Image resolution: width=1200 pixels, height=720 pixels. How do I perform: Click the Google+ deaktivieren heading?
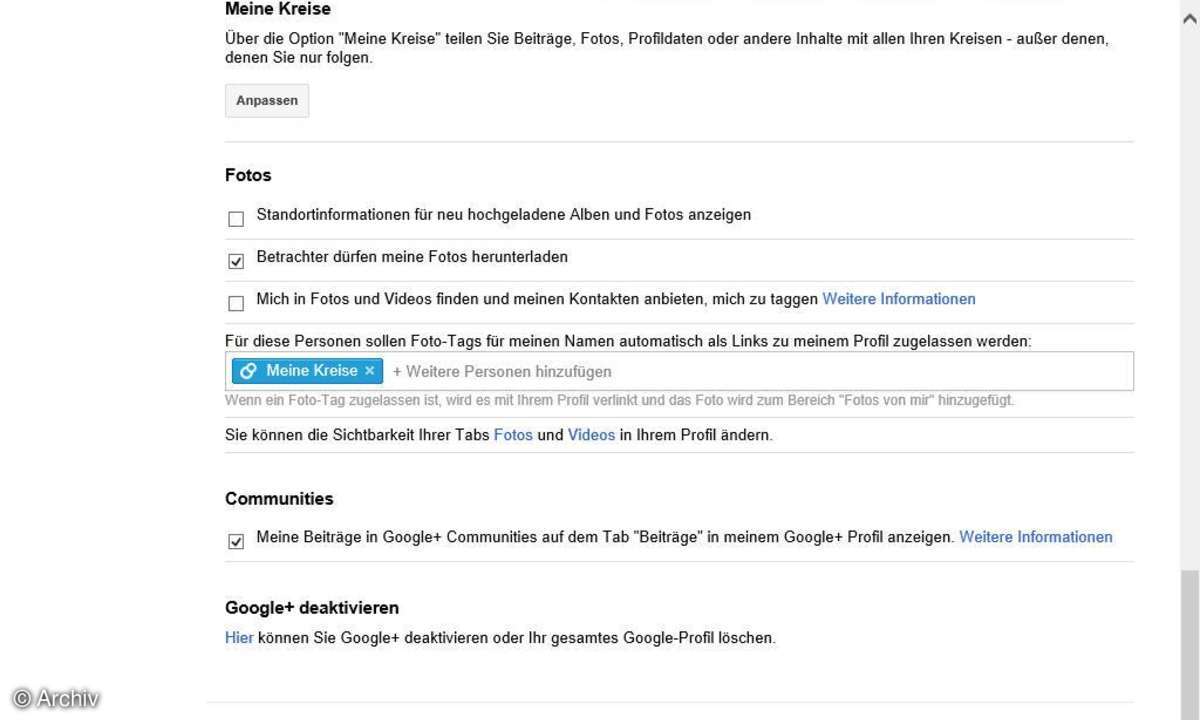pos(312,608)
